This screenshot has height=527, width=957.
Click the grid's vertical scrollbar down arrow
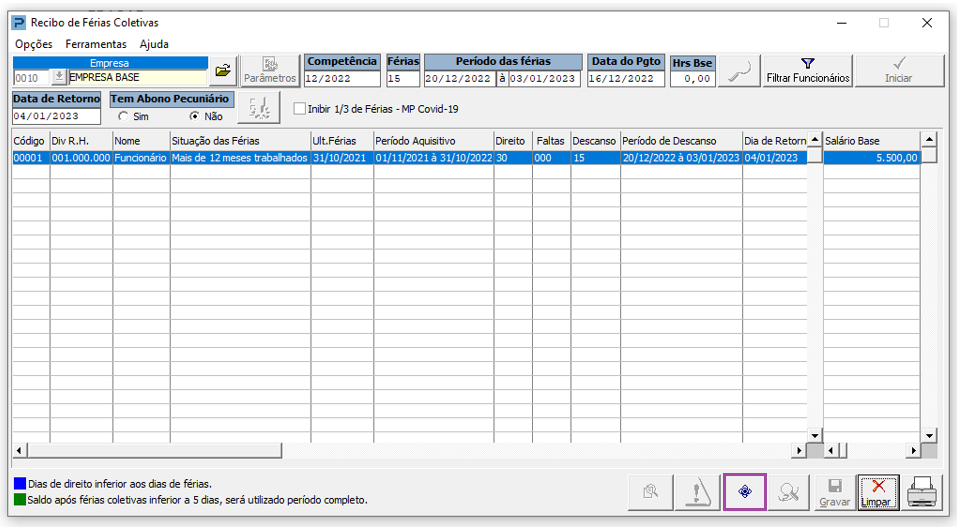[x=815, y=436]
